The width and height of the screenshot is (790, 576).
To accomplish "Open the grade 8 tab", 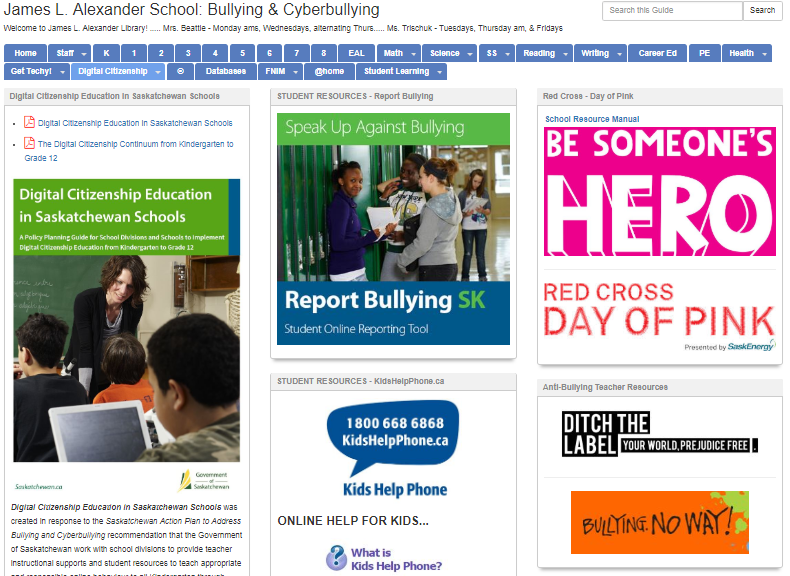I will (x=324, y=53).
